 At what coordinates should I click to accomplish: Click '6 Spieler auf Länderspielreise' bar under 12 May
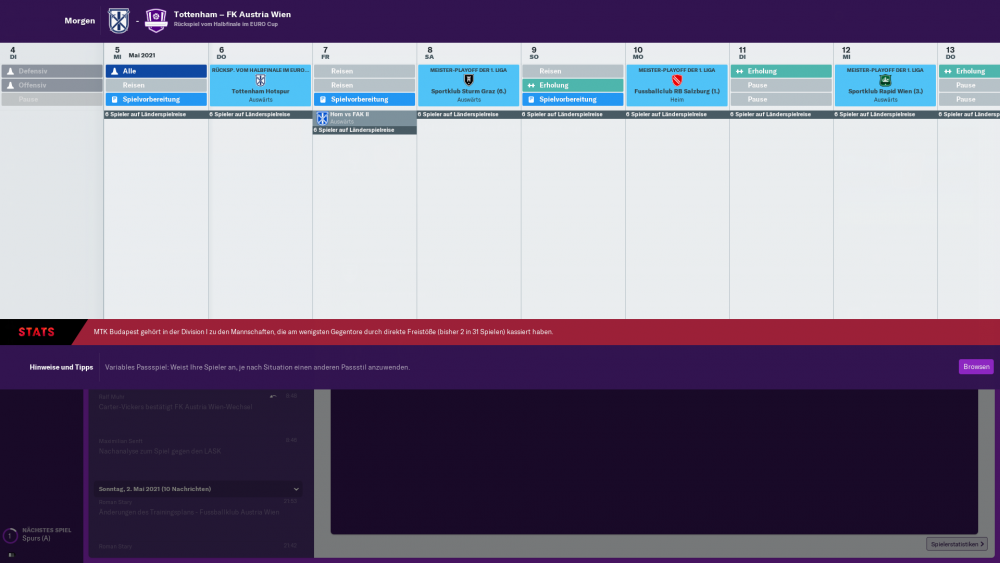tap(885, 114)
